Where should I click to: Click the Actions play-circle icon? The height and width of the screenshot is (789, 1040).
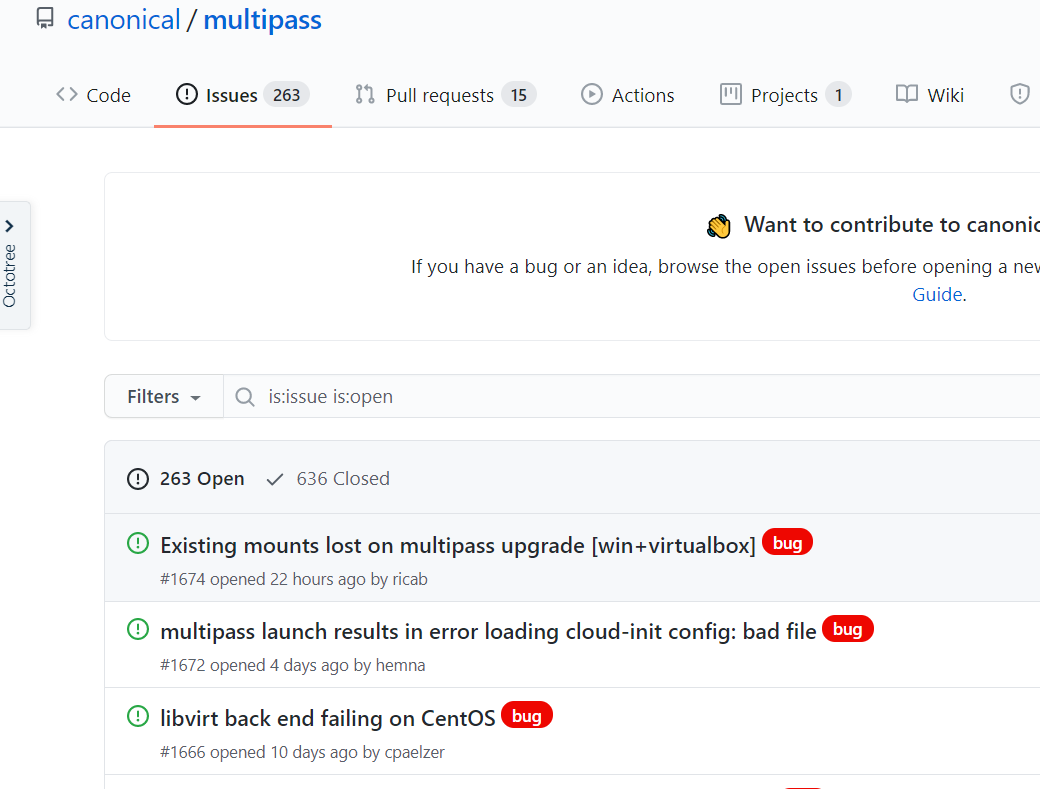click(592, 94)
